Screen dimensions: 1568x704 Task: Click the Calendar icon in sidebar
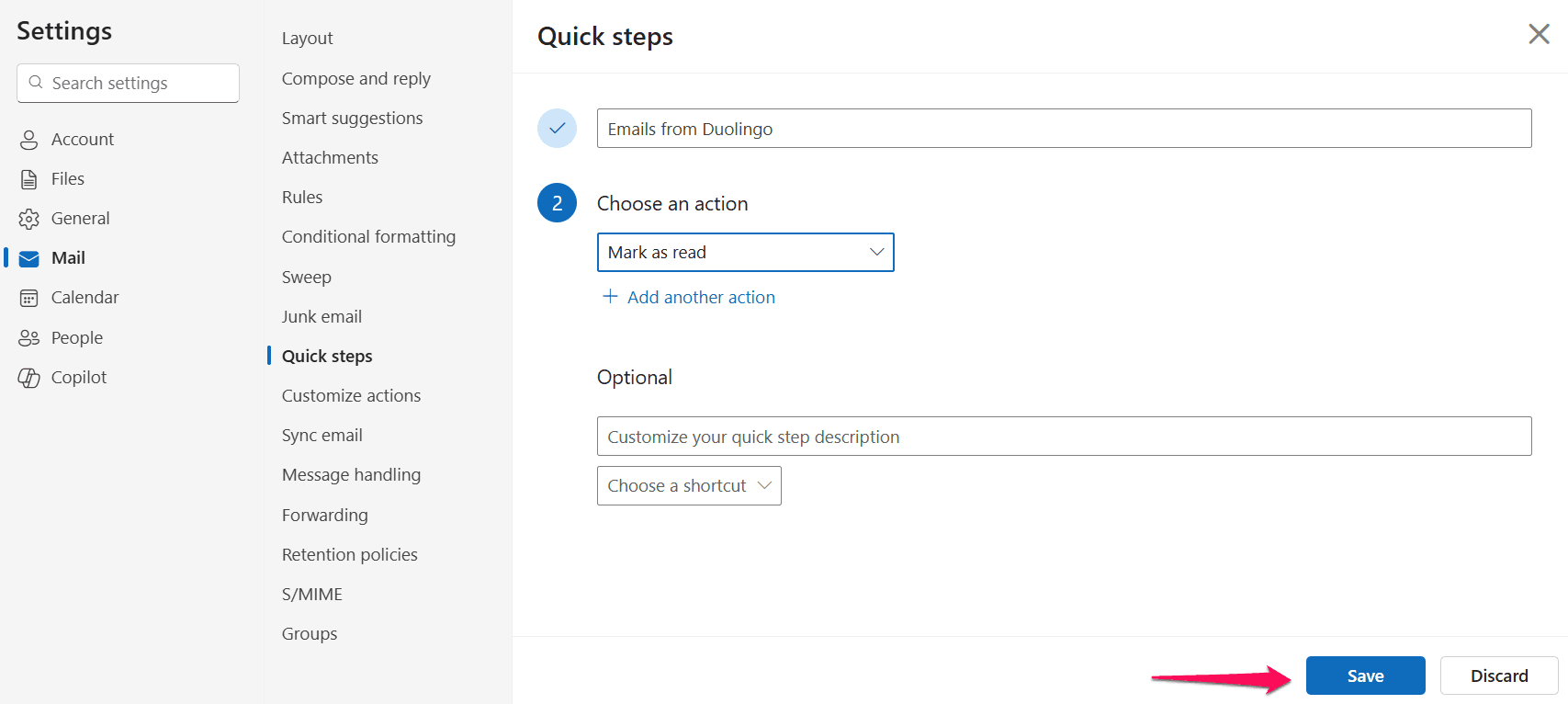click(29, 298)
